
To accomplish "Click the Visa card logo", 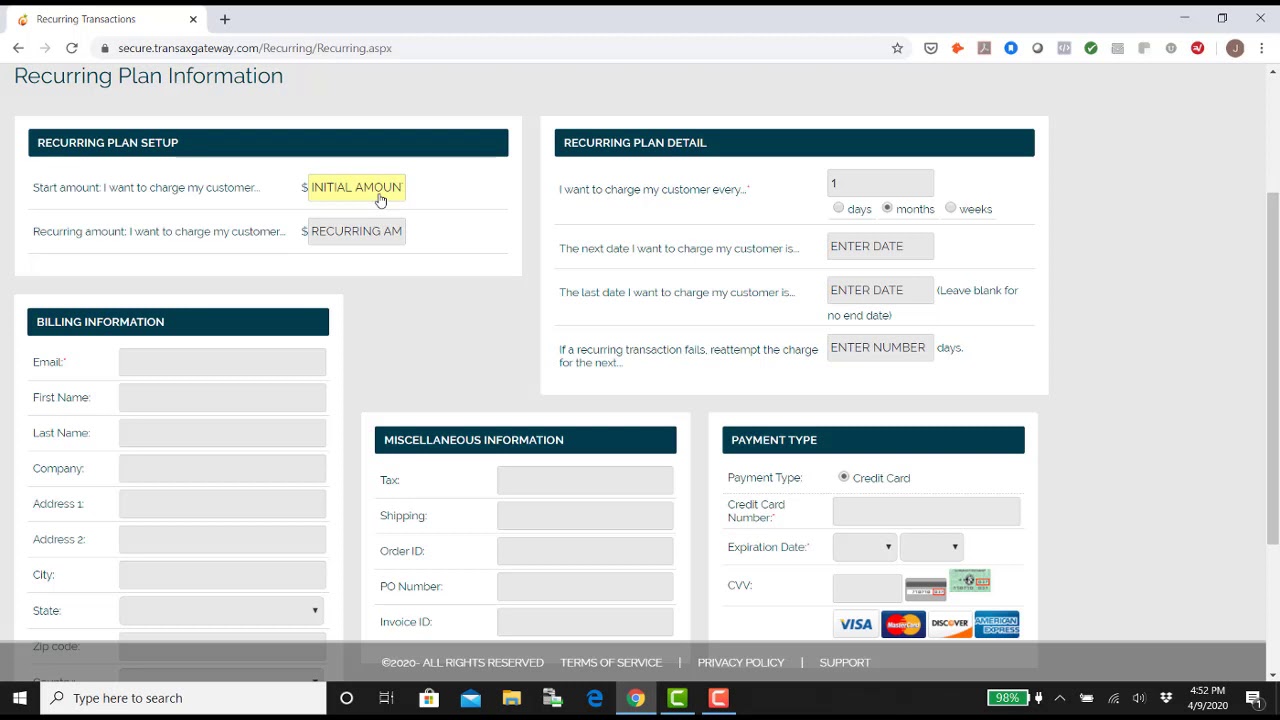I will [x=856, y=624].
